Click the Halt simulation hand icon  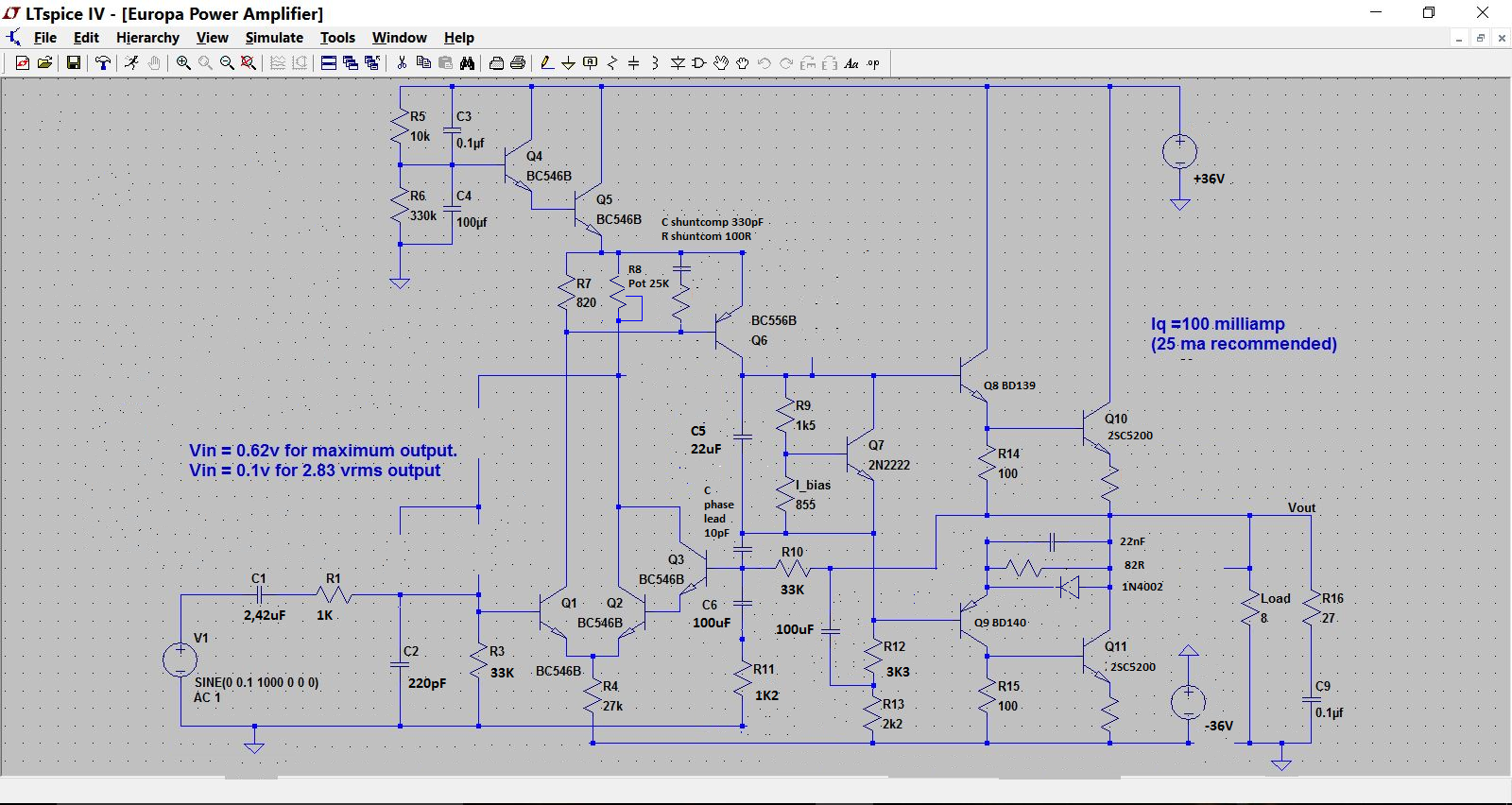click(153, 63)
